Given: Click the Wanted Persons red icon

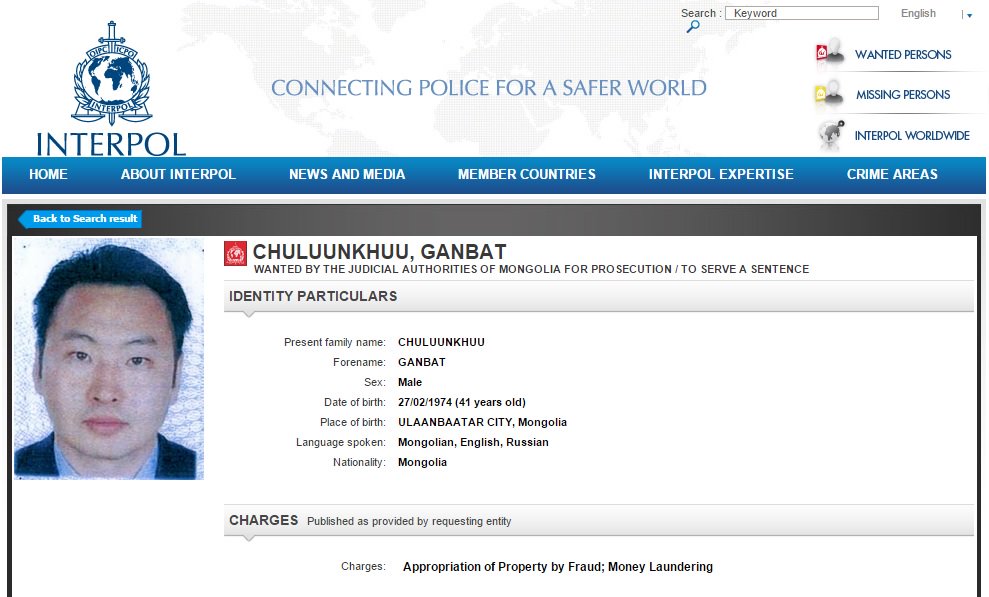Looking at the screenshot, I should [x=830, y=54].
